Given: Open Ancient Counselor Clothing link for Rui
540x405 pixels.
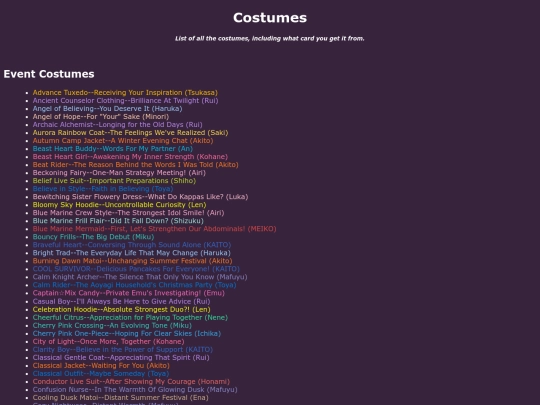Looking at the screenshot, I should coord(125,101).
